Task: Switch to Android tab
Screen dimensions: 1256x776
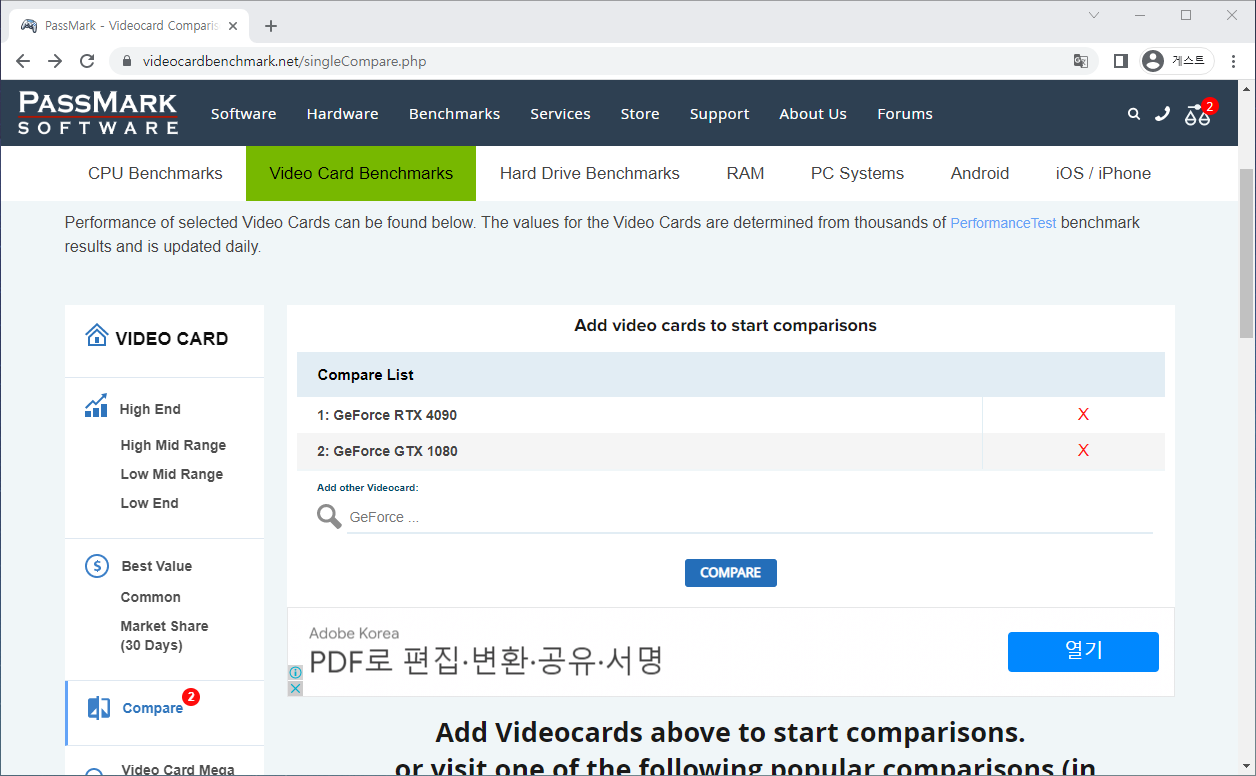Action: click(x=980, y=173)
